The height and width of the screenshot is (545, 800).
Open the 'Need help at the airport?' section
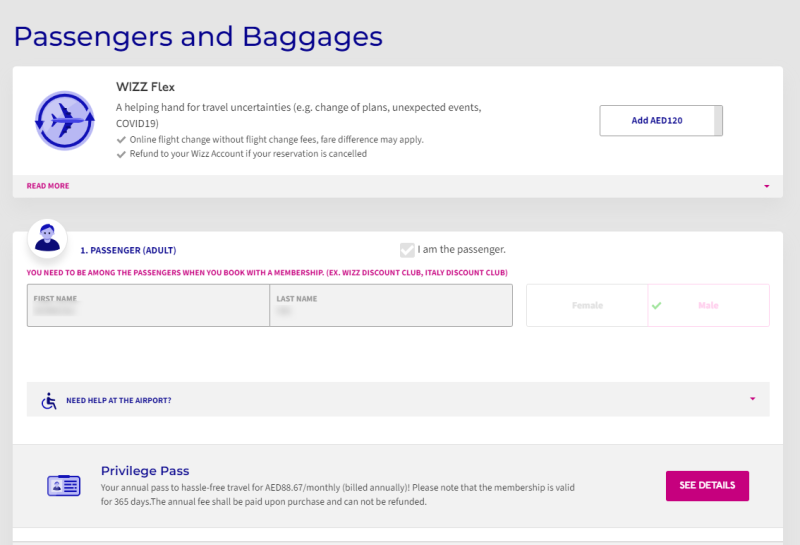pos(118,400)
